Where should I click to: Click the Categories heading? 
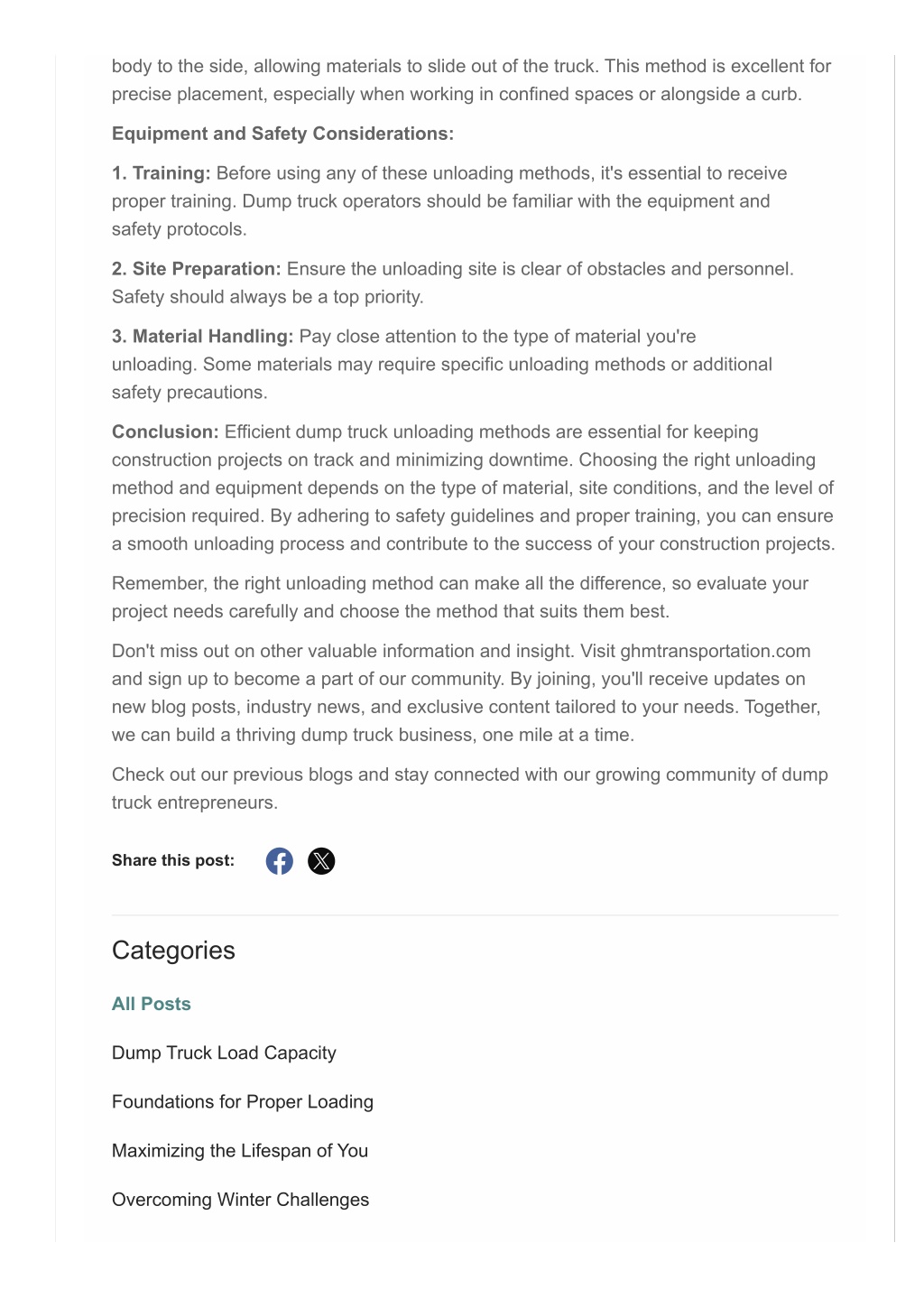(x=173, y=950)
